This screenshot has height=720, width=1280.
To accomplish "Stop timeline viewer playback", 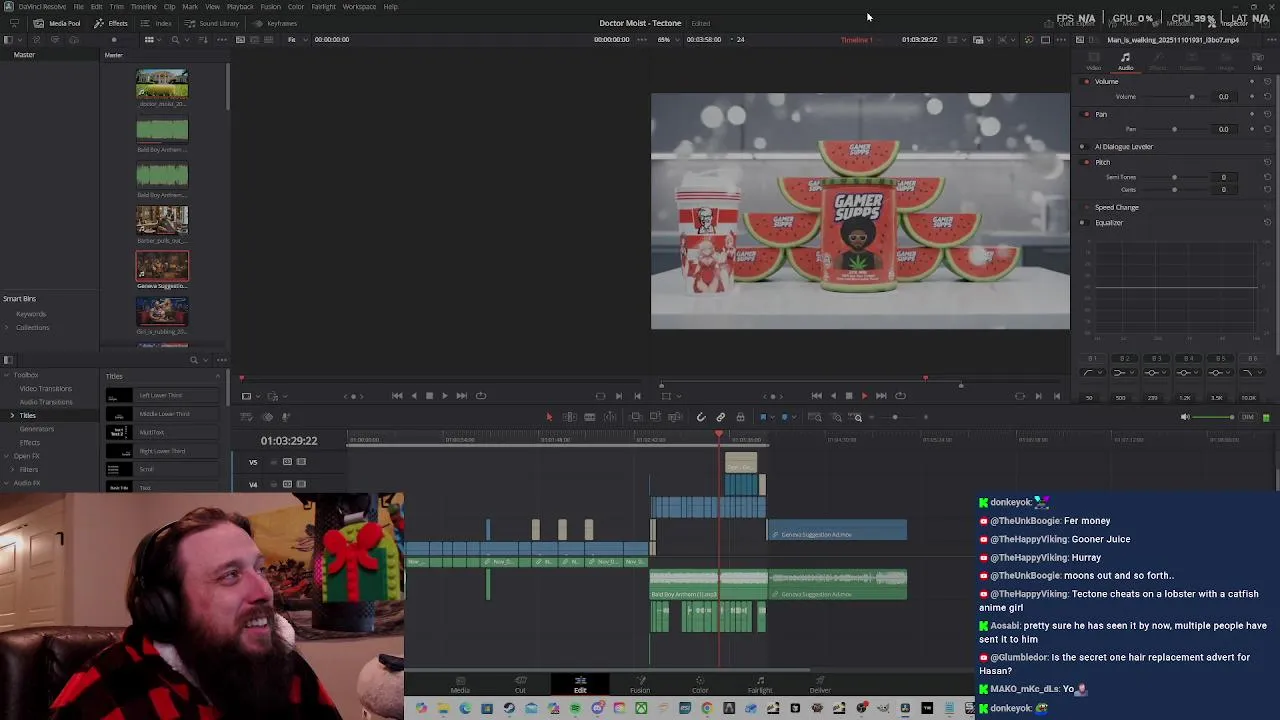I will tap(848, 396).
